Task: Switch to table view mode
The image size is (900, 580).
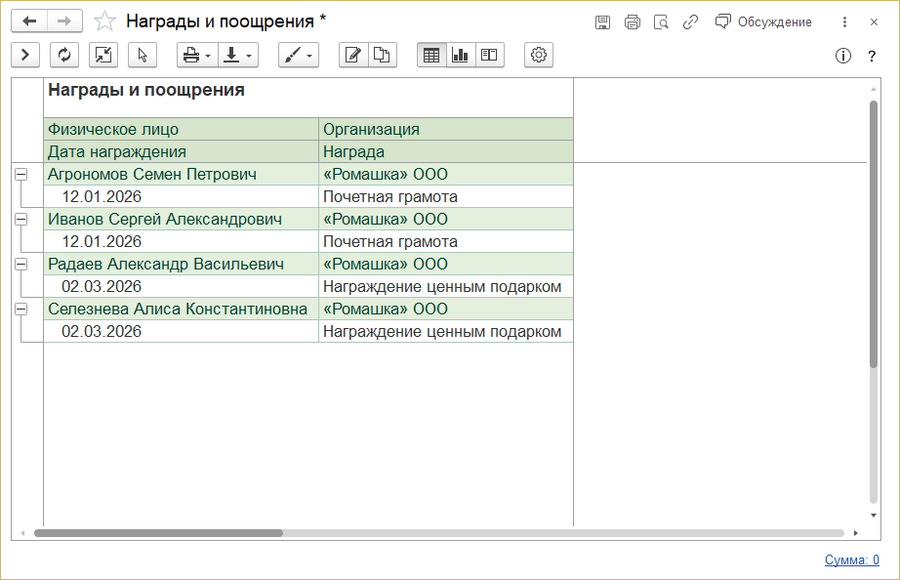Action: [x=432, y=55]
